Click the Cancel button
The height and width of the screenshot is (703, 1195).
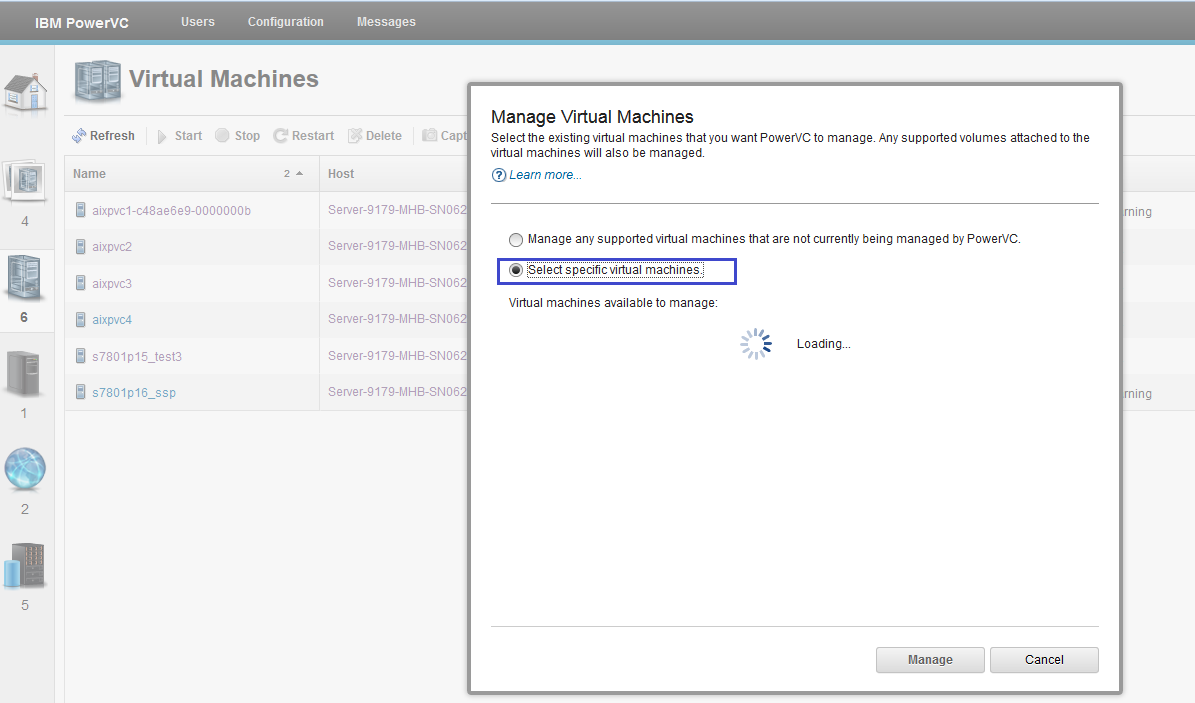[1044, 660]
